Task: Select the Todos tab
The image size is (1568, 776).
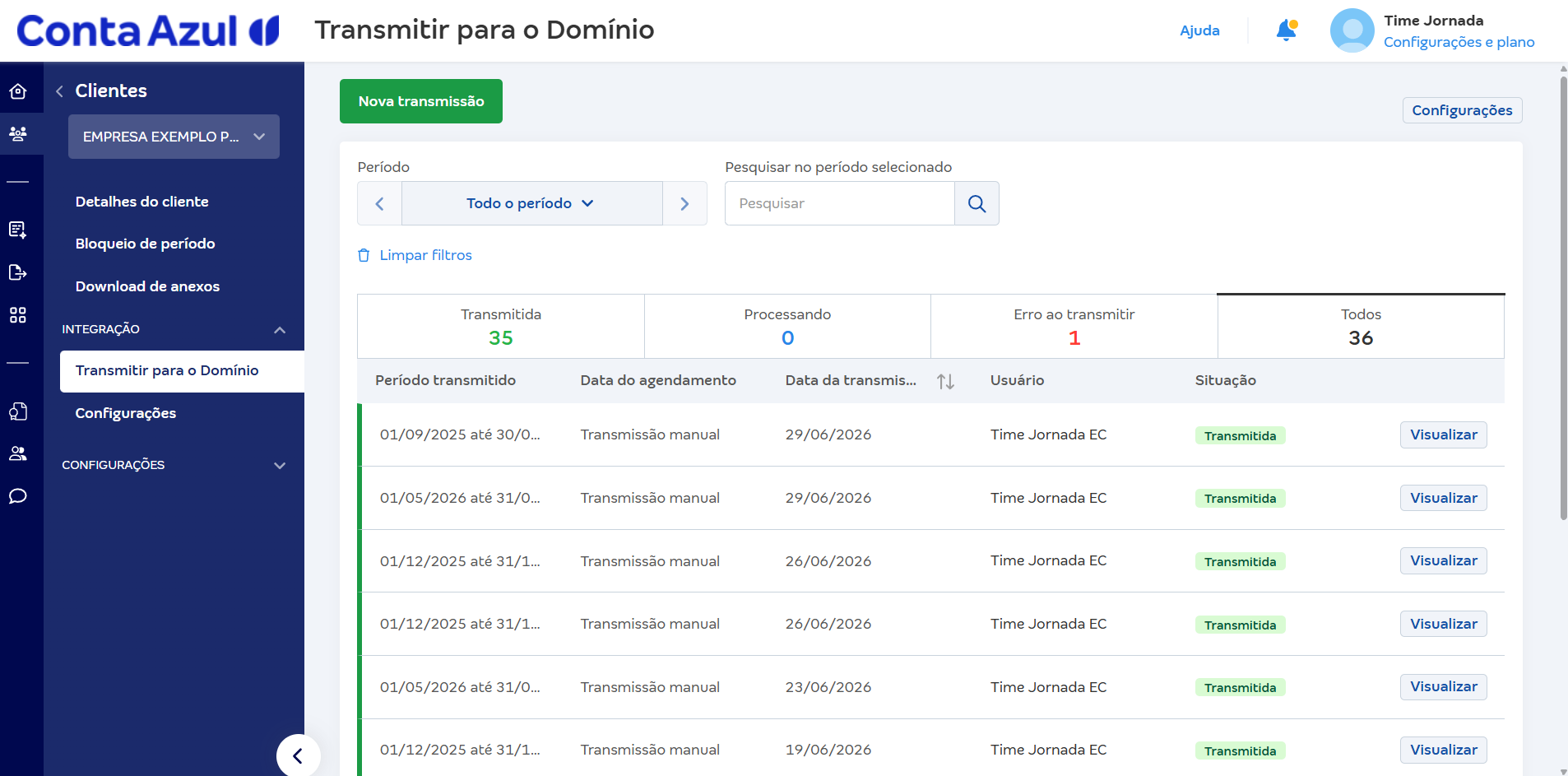Action: click(1361, 327)
